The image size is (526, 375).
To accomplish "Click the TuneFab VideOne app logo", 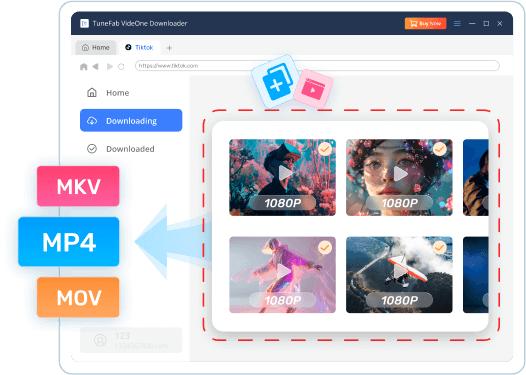I will pos(85,23).
